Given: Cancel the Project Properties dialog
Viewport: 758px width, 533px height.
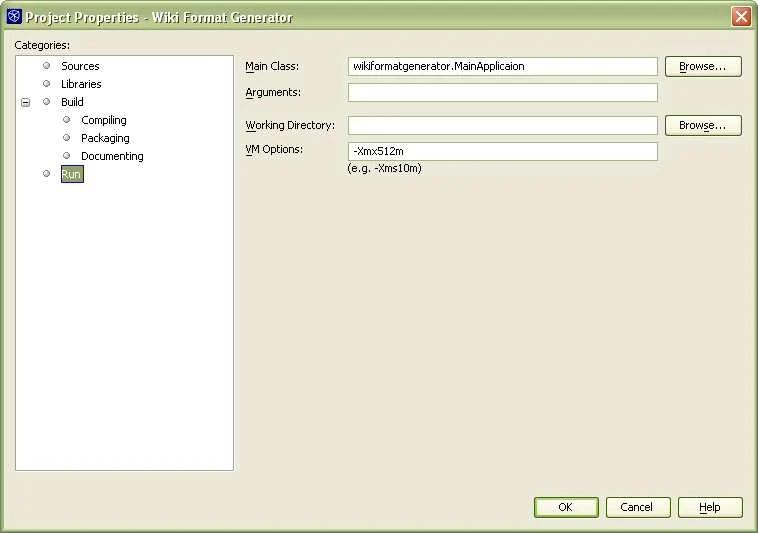Looking at the screenshot, I should point(638,507).
